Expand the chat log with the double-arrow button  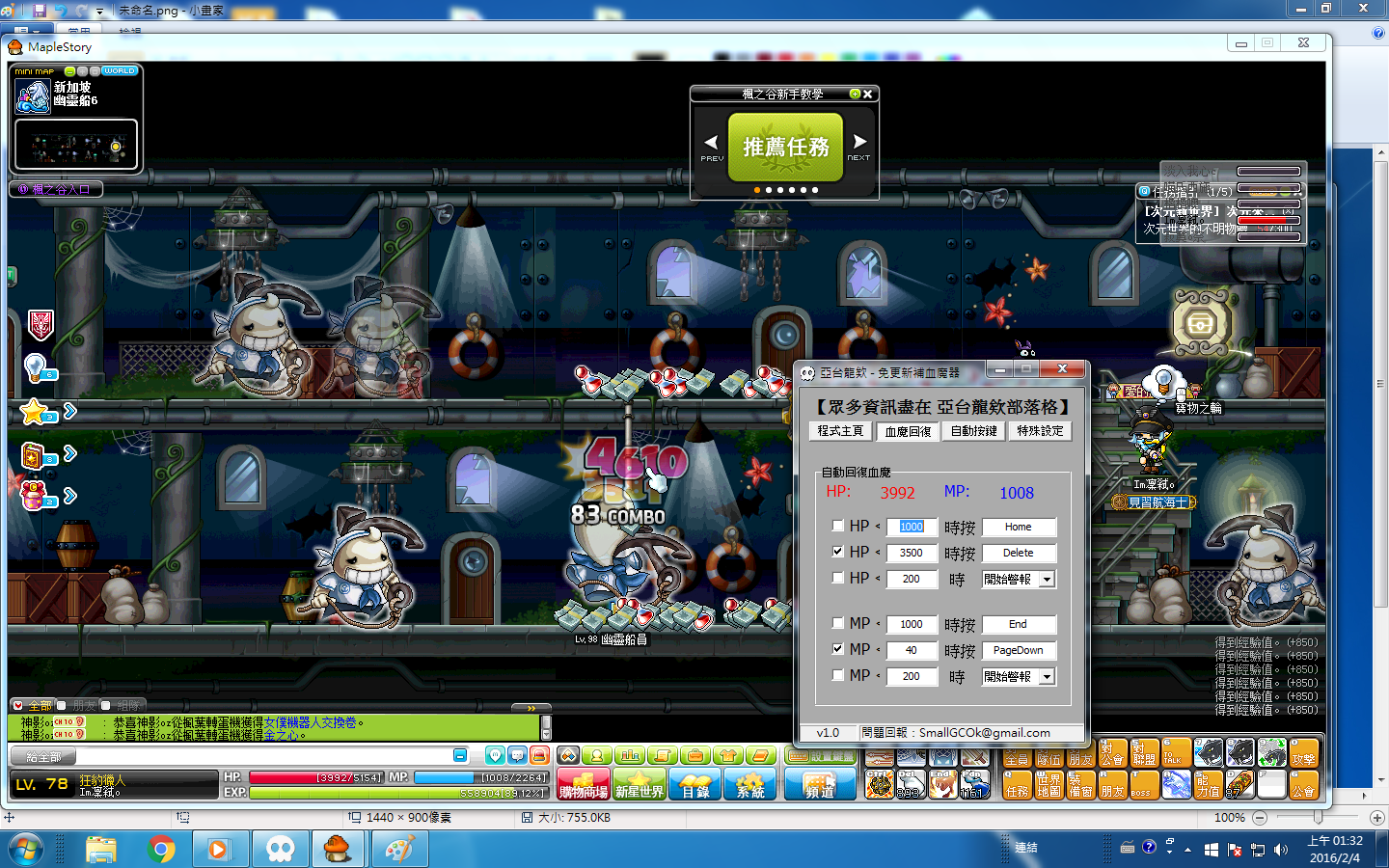pyautogui.click(x=531, y=708)
